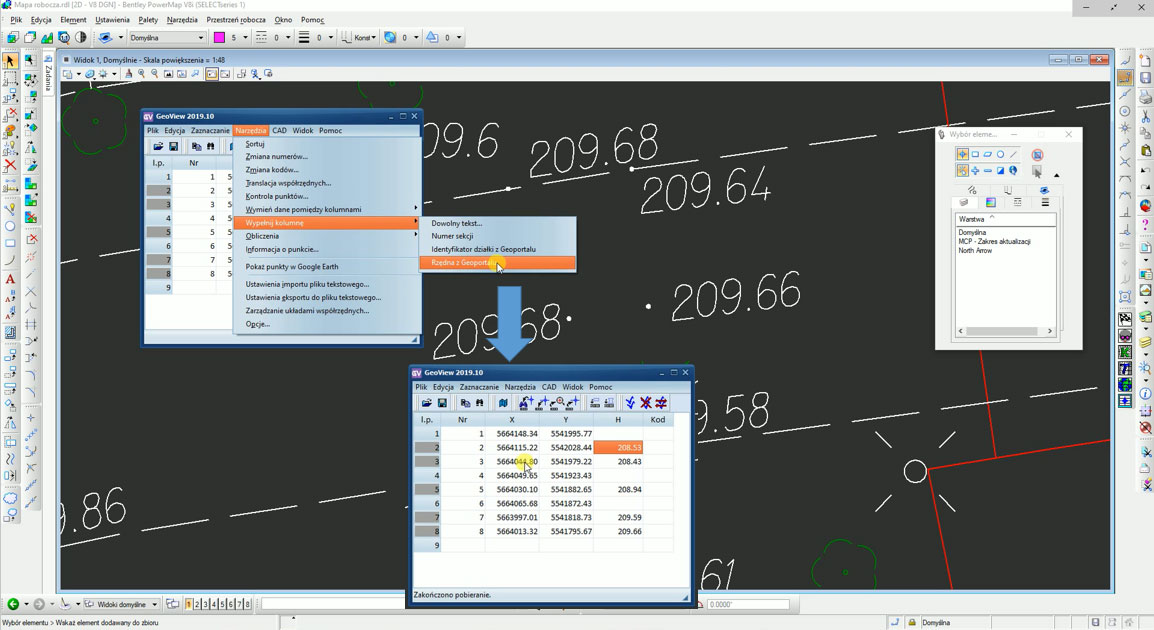Open the active level dropdown showing Domyślna
1154x630 pixels.
point(167,38)
